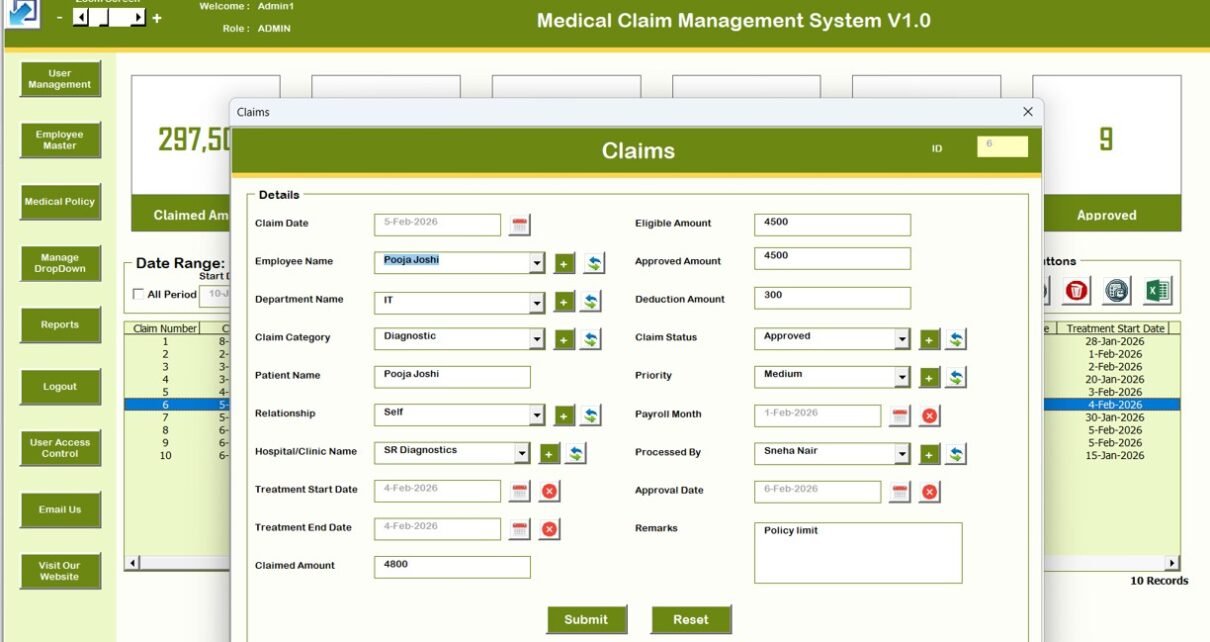Open the Relationship dropdown list
The height and width of the screenshot is (642, 1210).
tap(537, 415)
